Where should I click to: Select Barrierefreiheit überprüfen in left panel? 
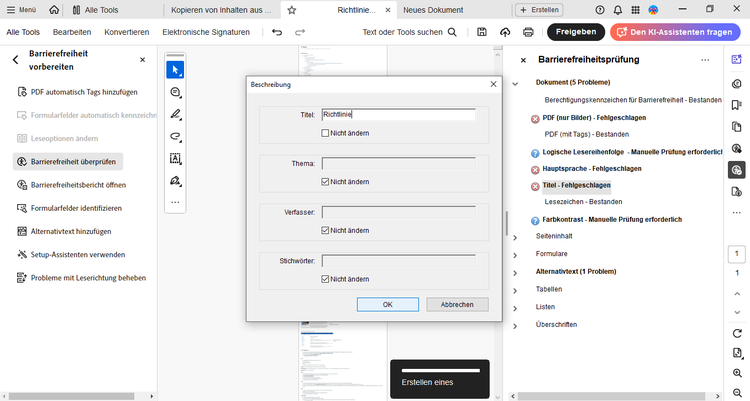[x=68, y=162]
